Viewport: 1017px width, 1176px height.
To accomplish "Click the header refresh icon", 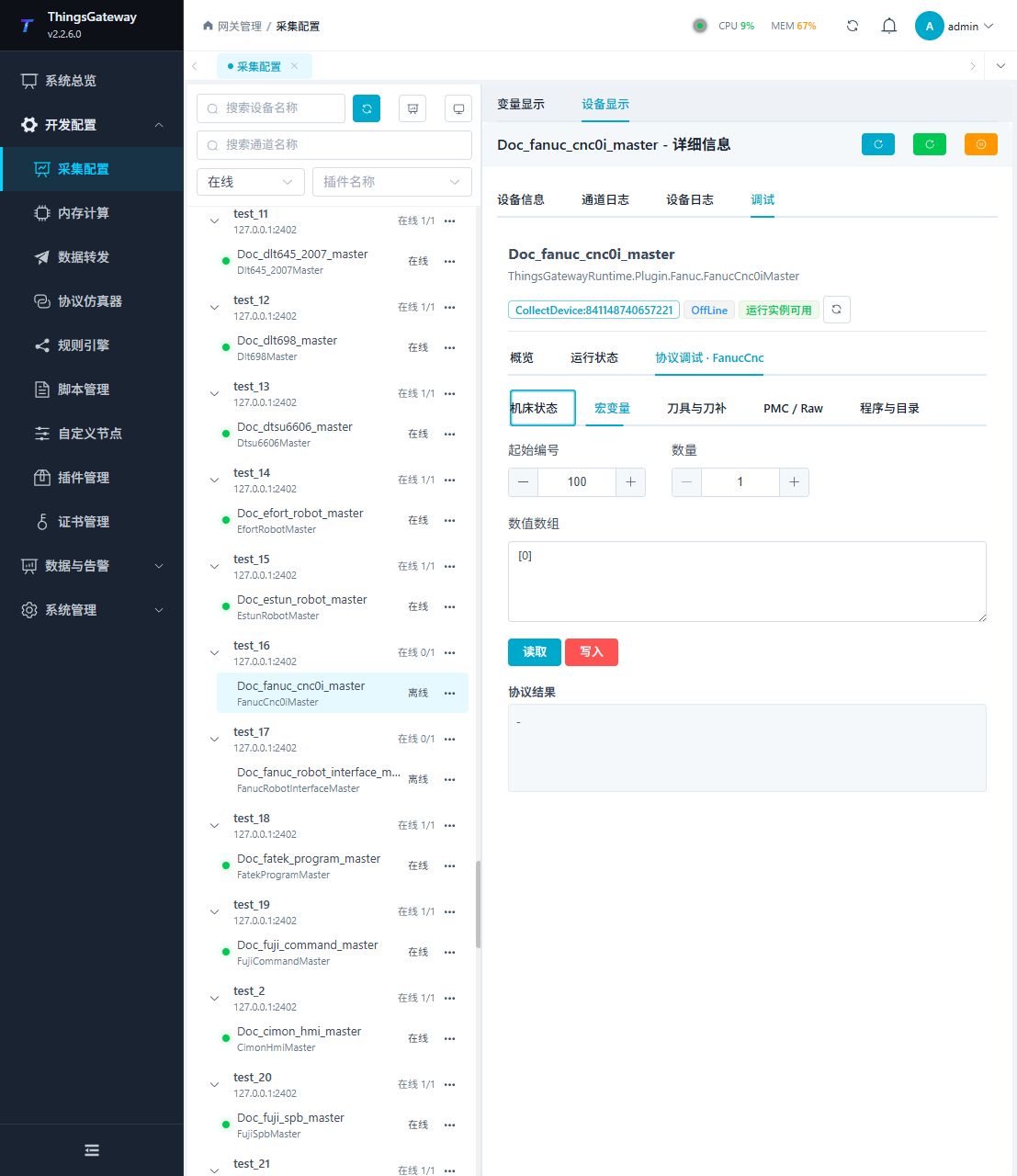I will pyautogui.click(x=853, y=26).
